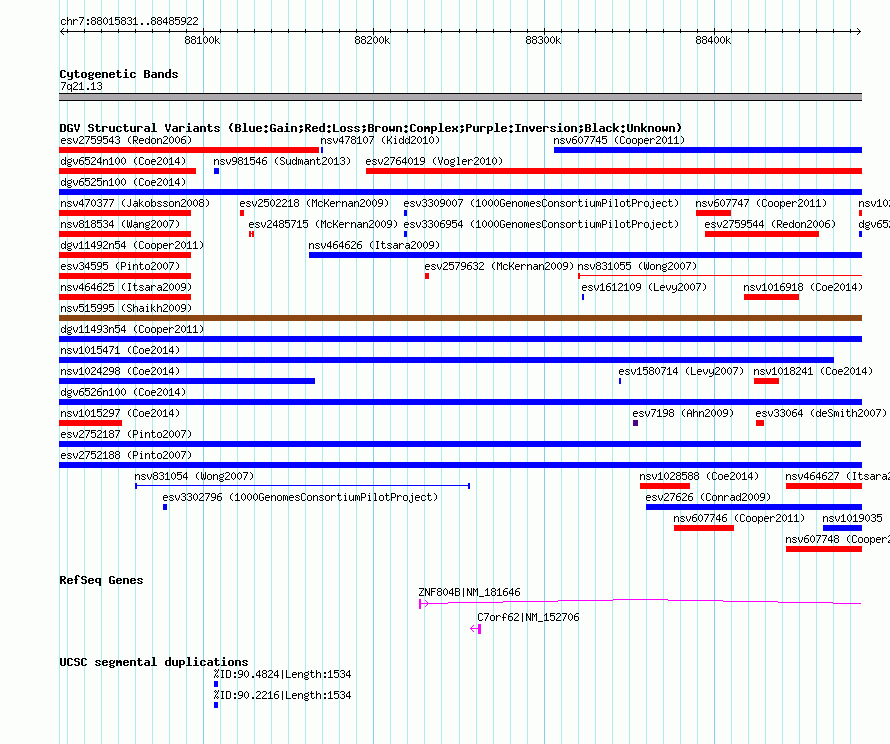Click the UCSC segmental duplications track title
This screenshot has height=744, width=890.
pos(154,662)
